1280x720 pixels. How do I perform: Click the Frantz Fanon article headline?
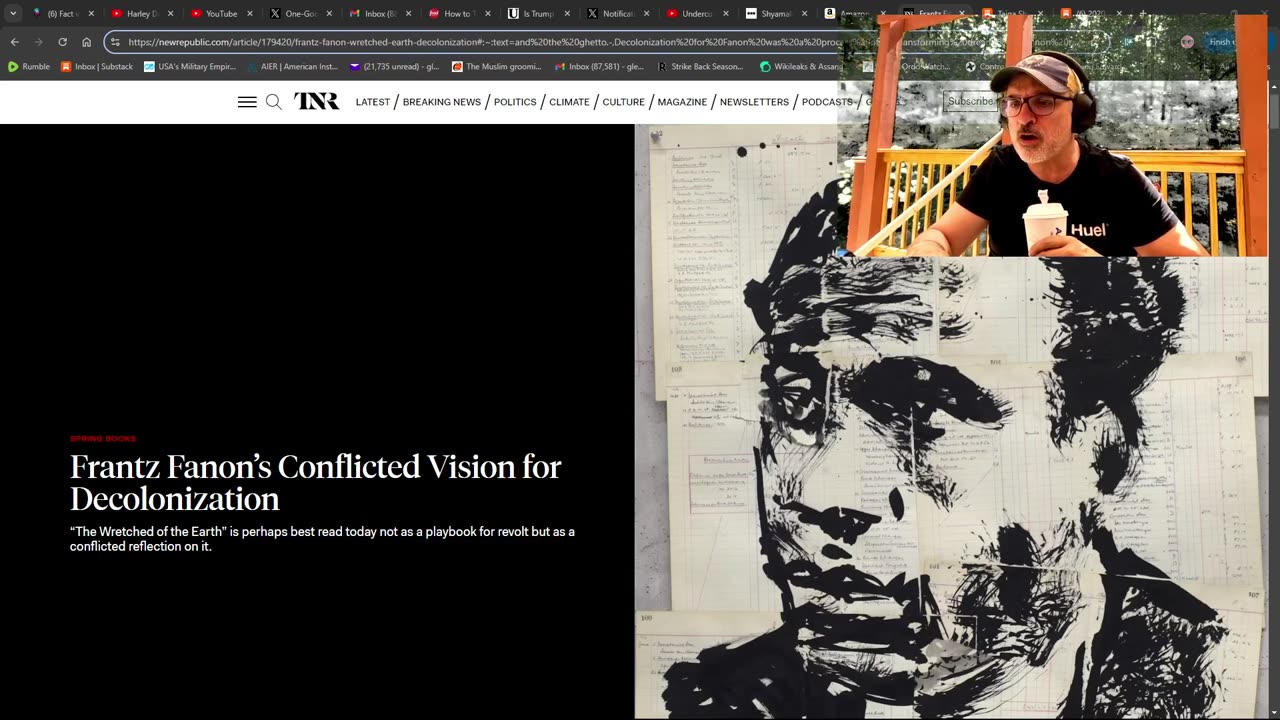click(316, 483)
